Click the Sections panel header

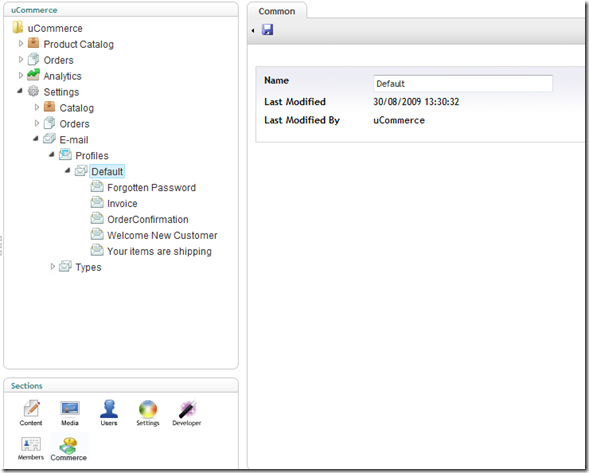point(27,386)
